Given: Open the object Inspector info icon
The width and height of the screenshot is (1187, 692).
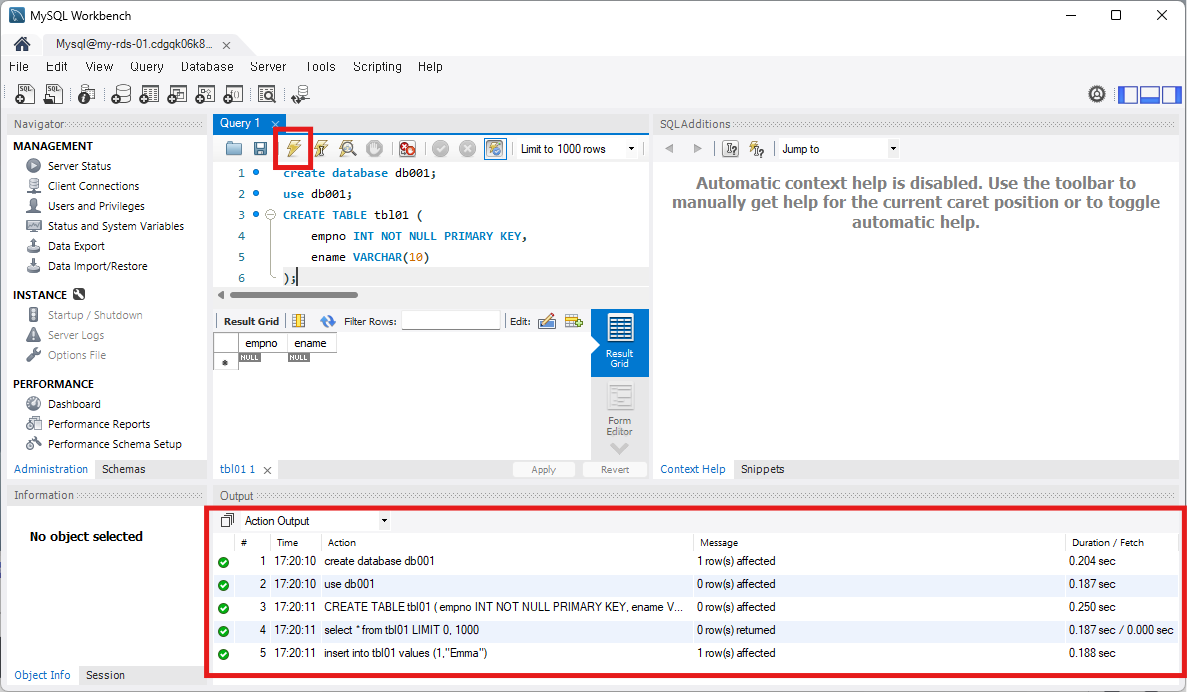Looking at the screenshot, I should (86, 94).
